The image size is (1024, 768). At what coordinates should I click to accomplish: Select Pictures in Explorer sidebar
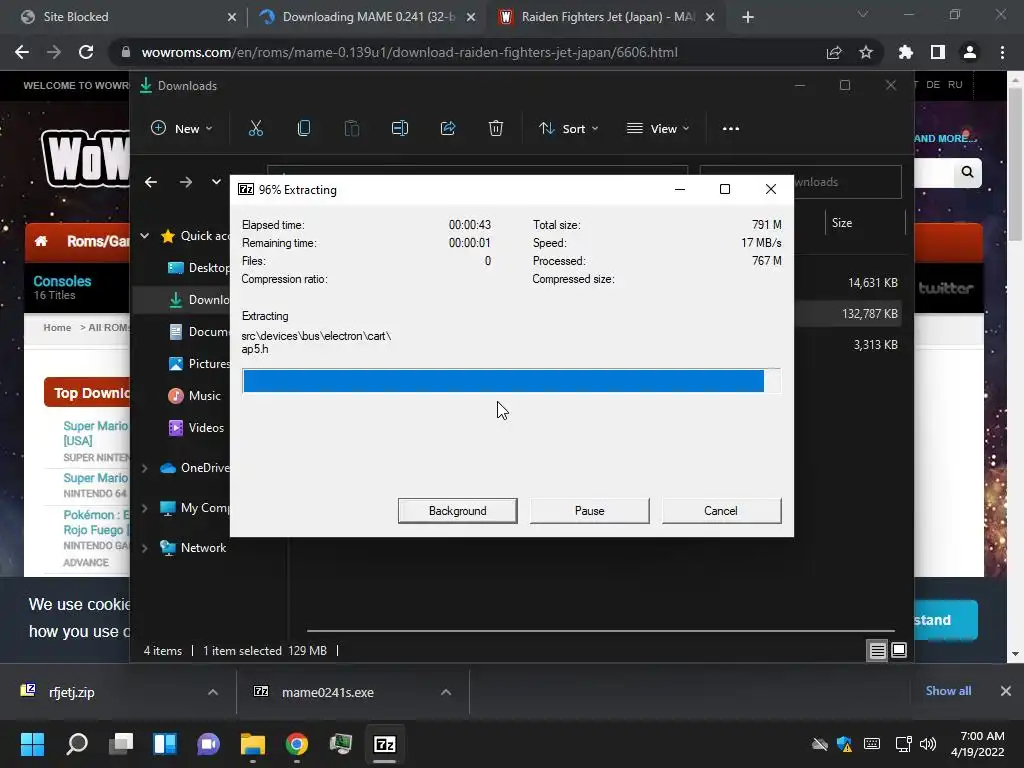point(199,364)
